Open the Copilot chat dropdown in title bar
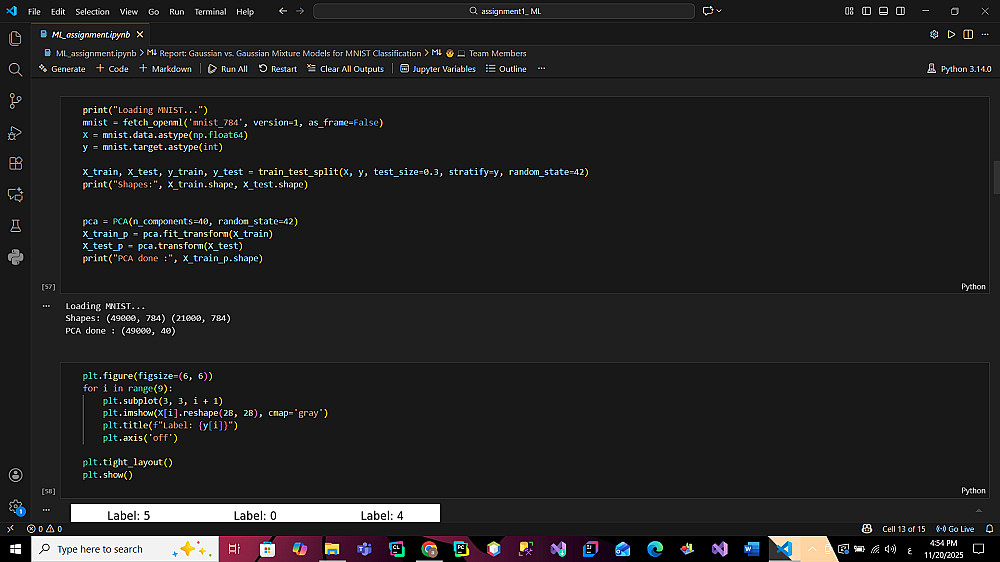This screenshot has height=562, width=1000. pos(719,11)
